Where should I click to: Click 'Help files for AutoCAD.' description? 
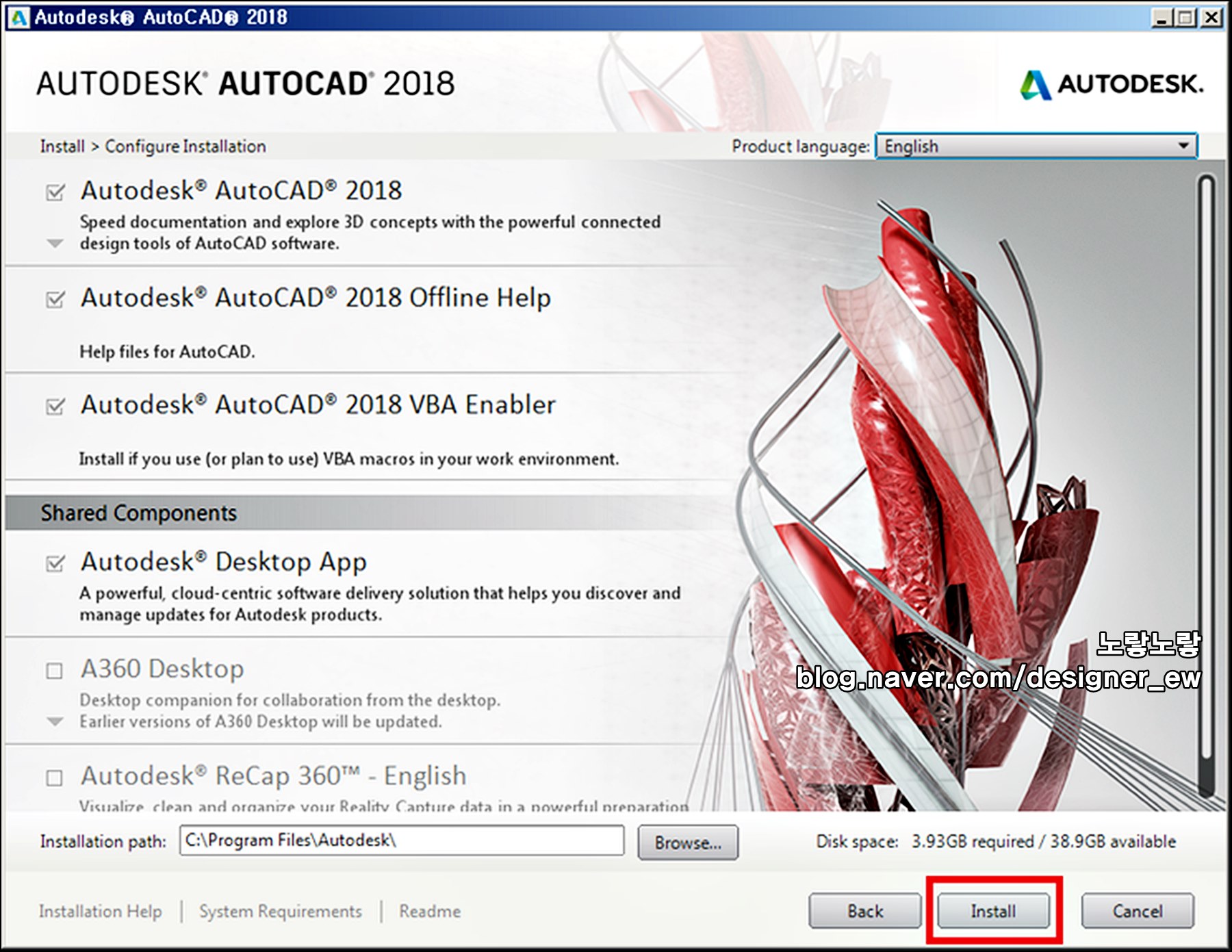pyautogui.click(x=167, y=352)
